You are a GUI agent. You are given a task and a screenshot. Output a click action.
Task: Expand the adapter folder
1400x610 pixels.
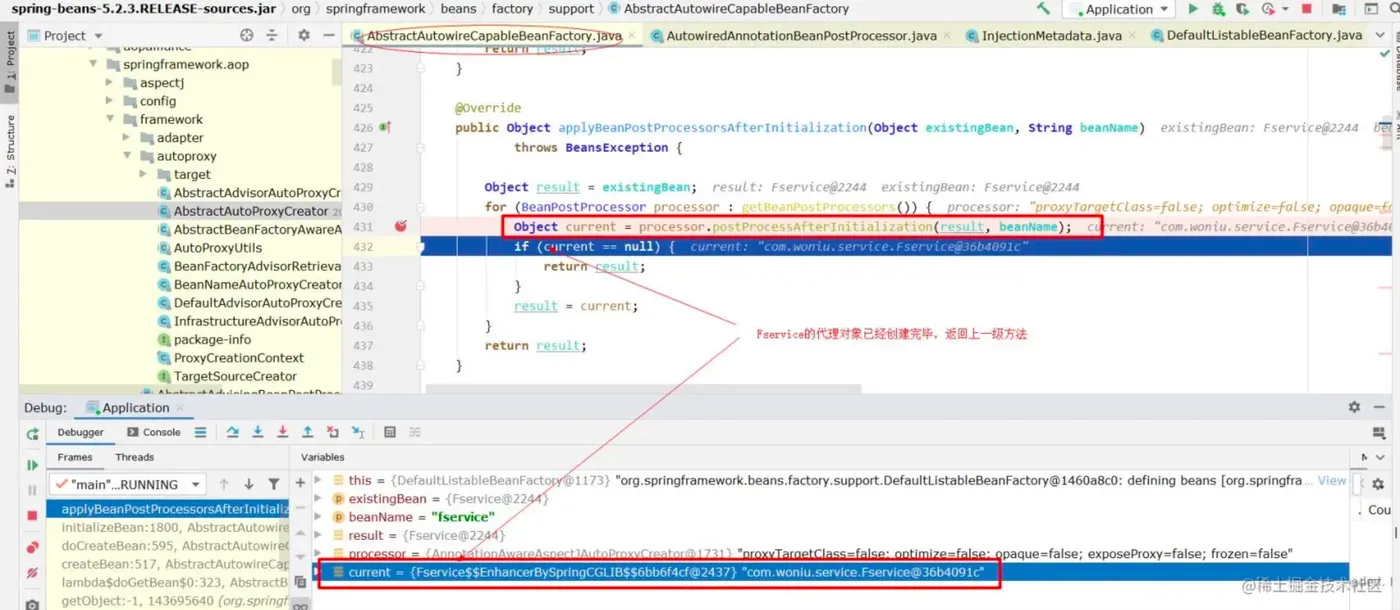coord(127,138)
